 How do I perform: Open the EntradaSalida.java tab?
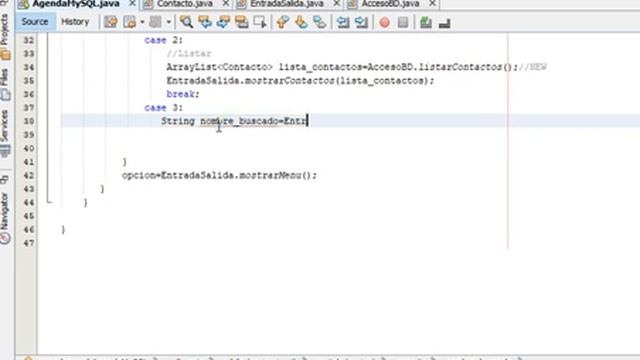tap(287, 4)
